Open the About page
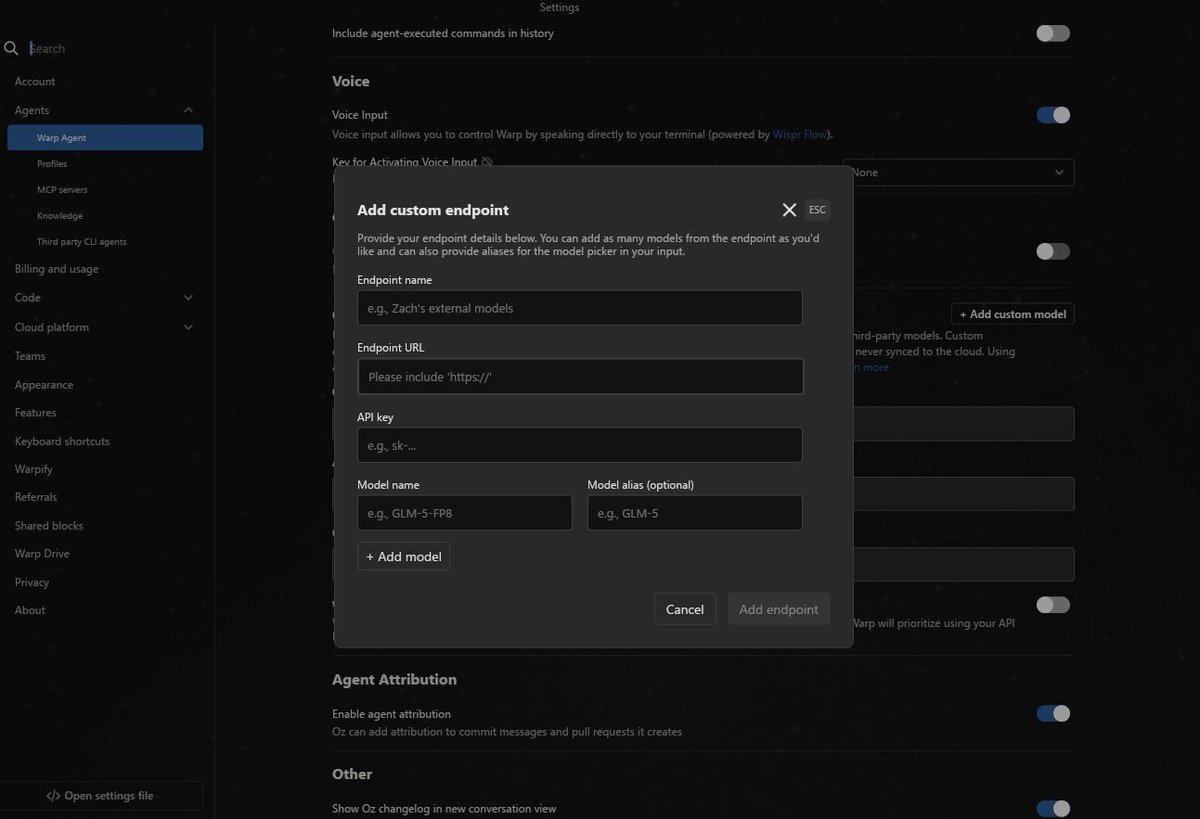 [x=30, y=610]
